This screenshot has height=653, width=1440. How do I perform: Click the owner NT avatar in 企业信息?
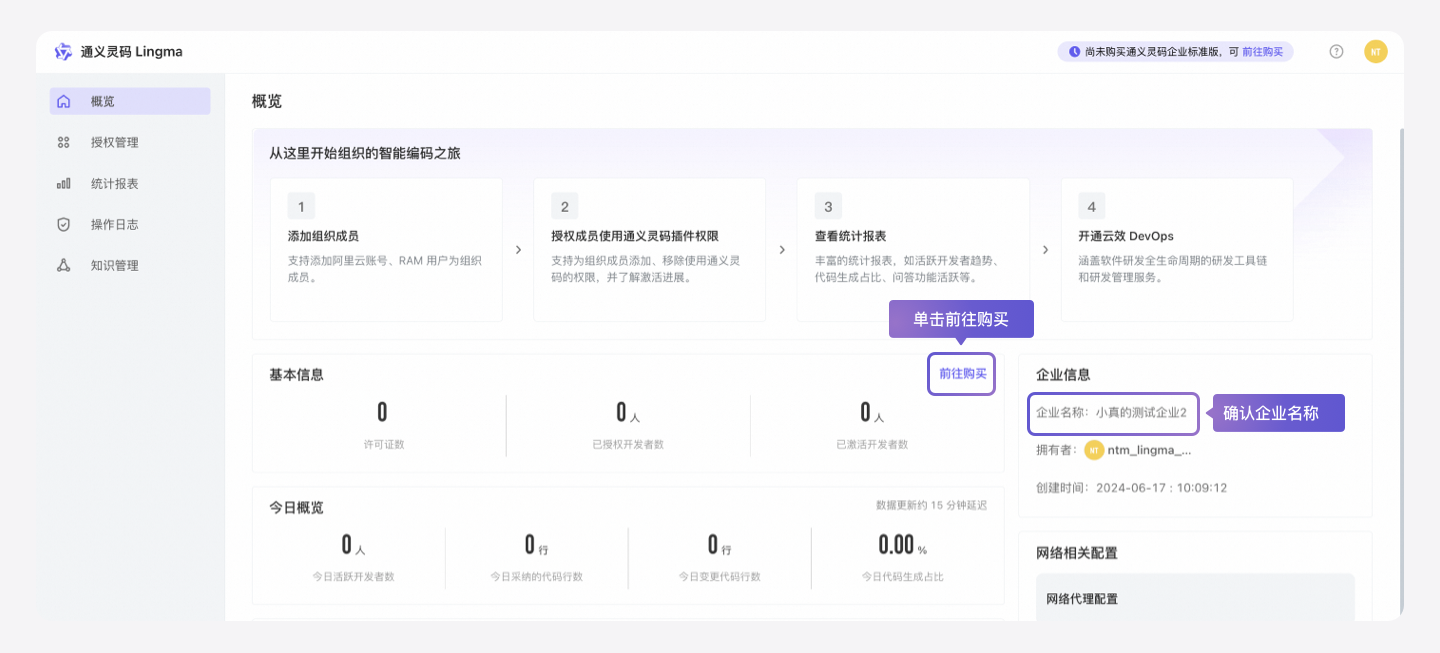(x=1094, y=450)
